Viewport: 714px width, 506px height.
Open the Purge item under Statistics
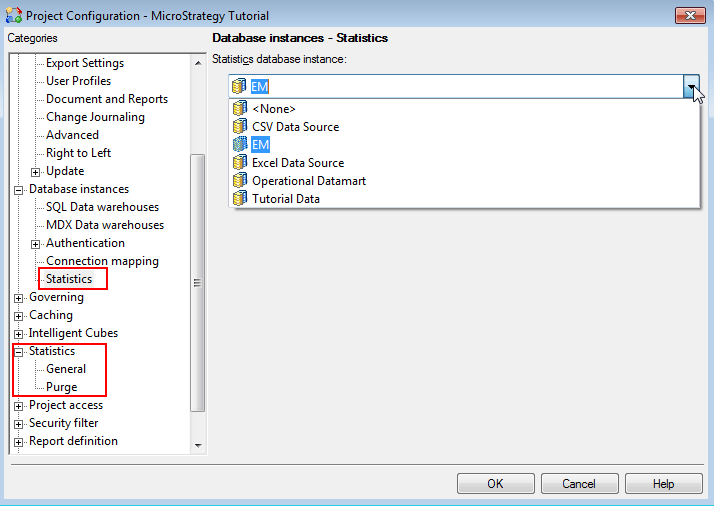(61, 387)
